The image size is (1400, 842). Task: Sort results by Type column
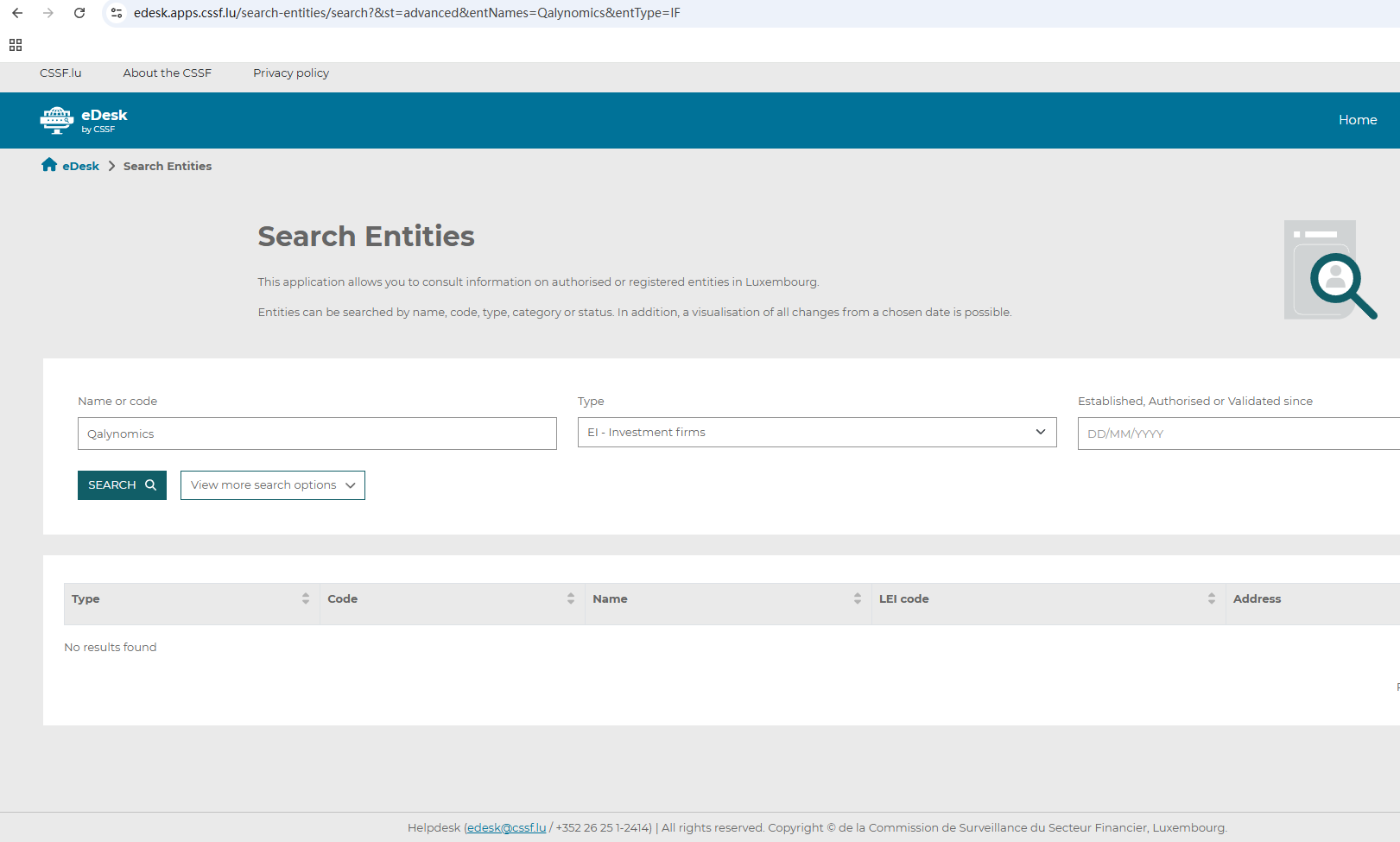click(x=305, y=598)
